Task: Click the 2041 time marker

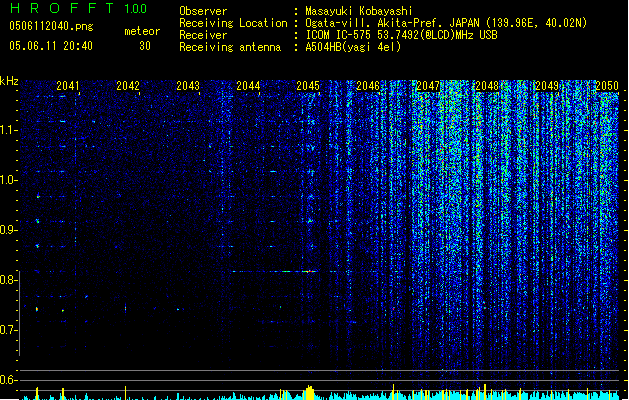Action: coord(67,85)
